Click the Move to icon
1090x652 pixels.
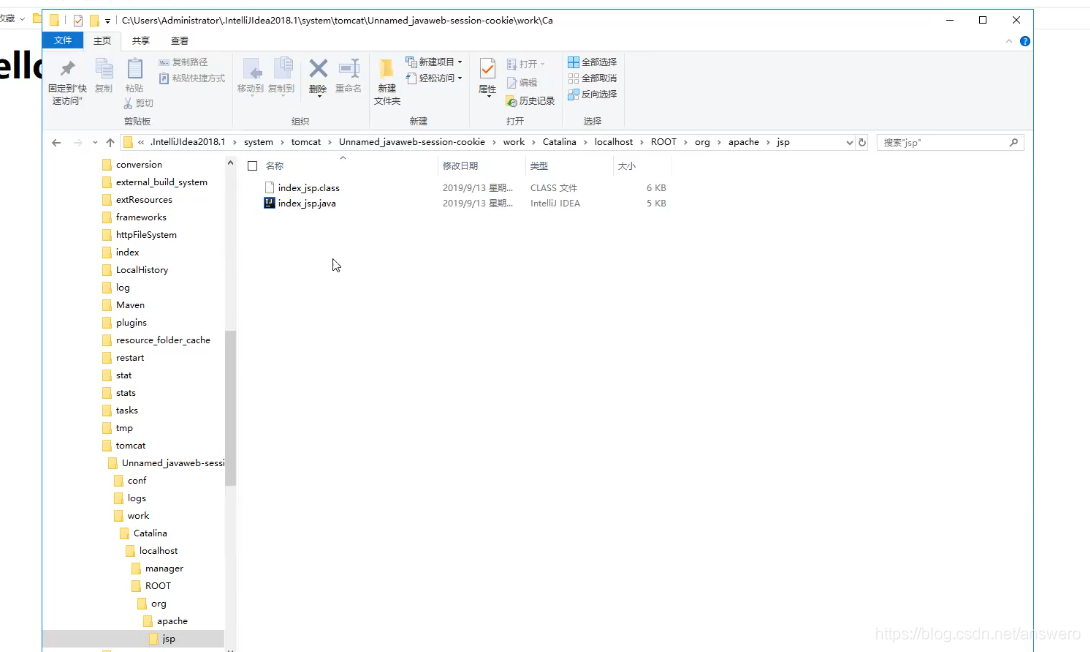[251, 69]
